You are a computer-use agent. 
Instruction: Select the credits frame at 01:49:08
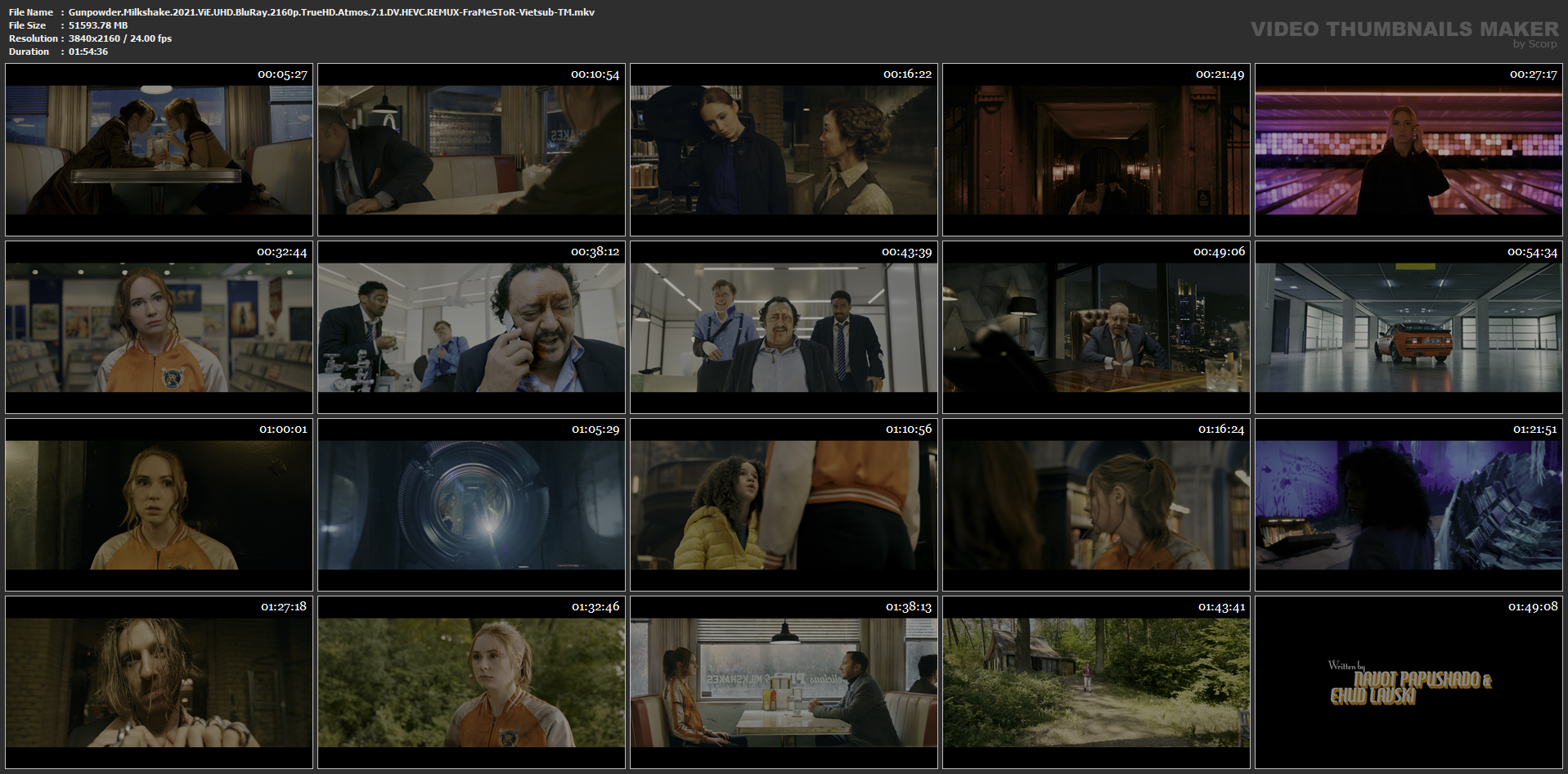[1409, 682]
